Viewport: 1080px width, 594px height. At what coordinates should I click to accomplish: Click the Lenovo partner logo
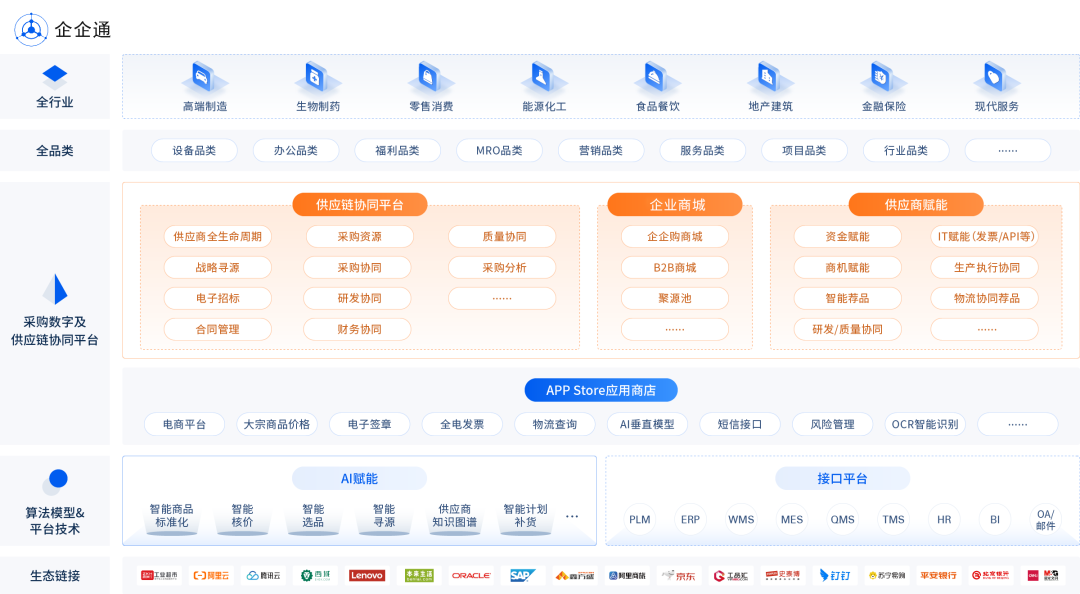point(366,575)
